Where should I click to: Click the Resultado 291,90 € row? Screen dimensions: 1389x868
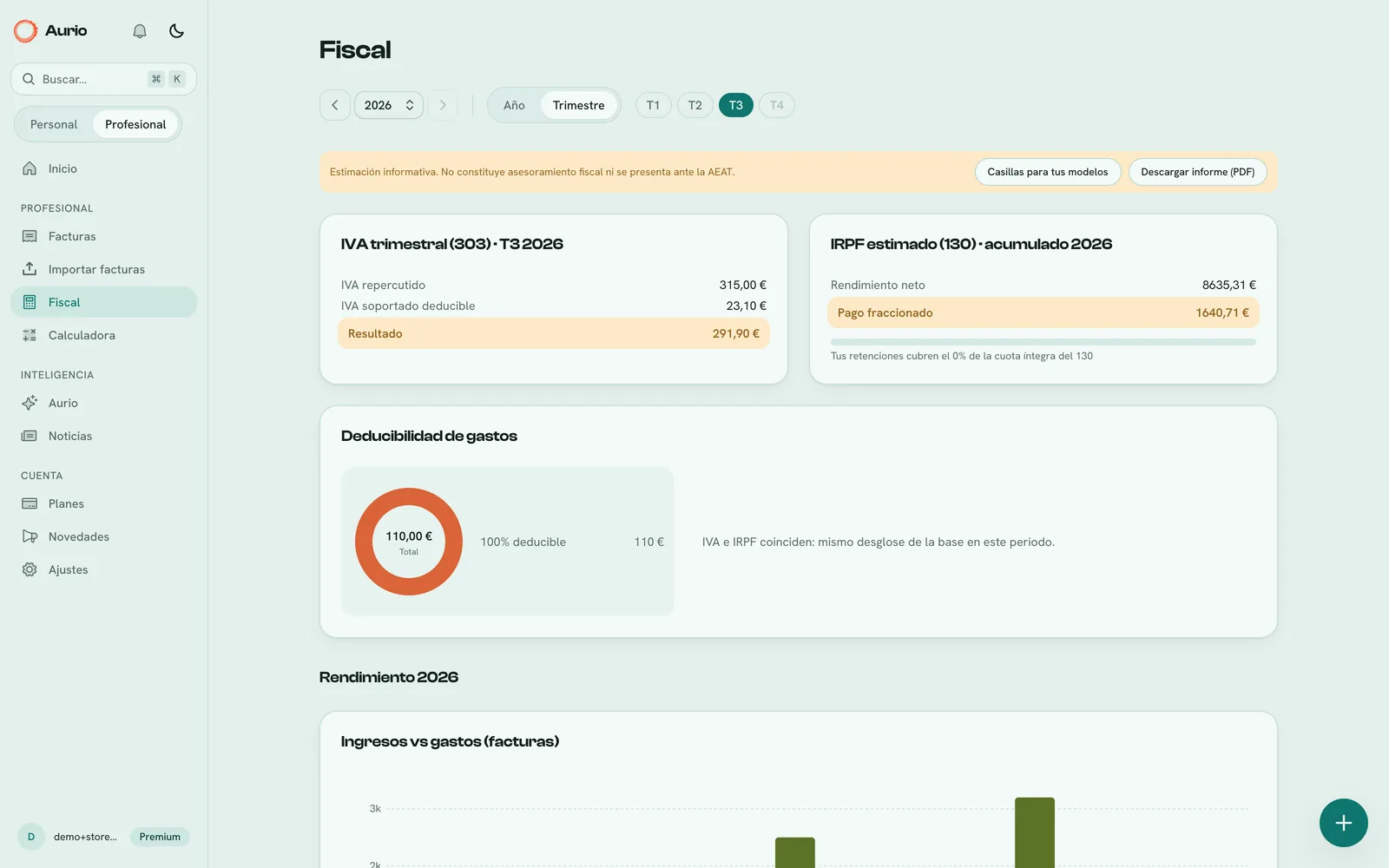pos(554,333)
